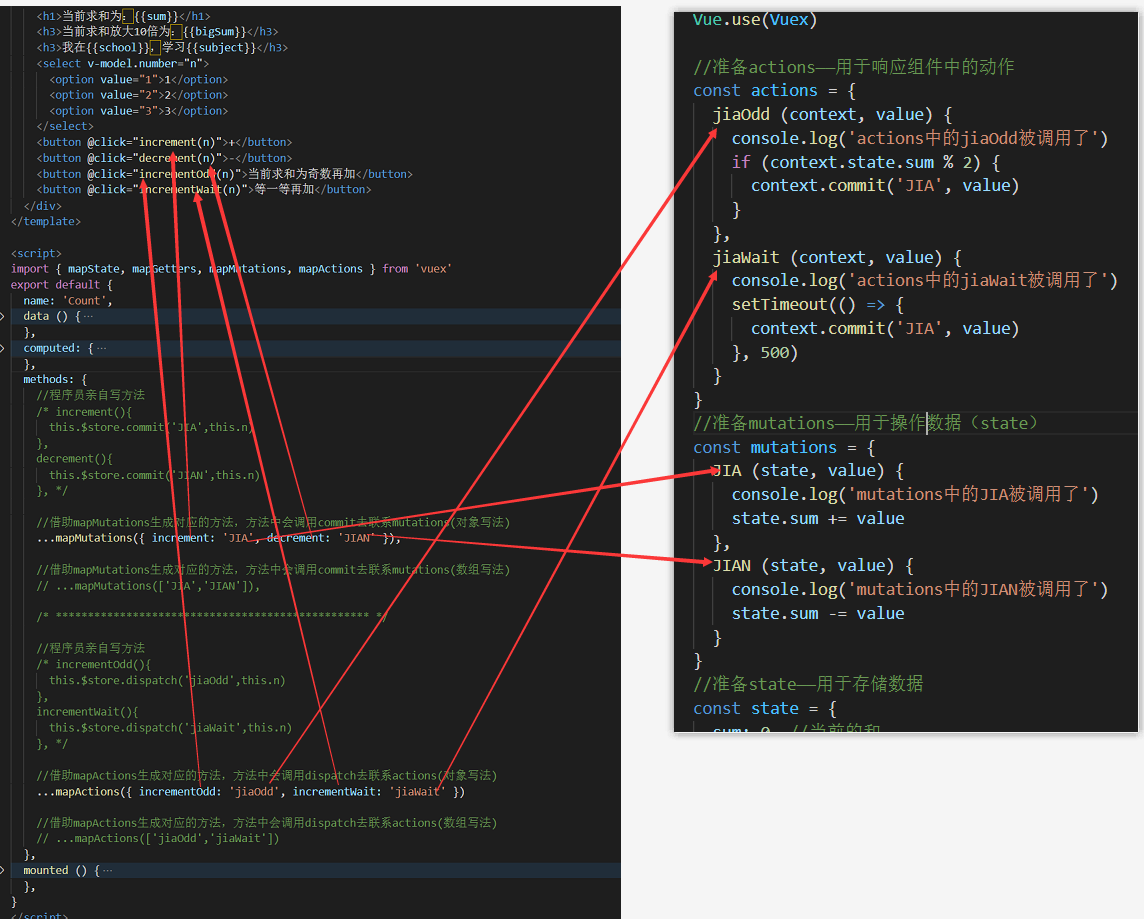Click the button line with decrement(n)
This screenshot has width=1144, height=919.
[164, 158]
